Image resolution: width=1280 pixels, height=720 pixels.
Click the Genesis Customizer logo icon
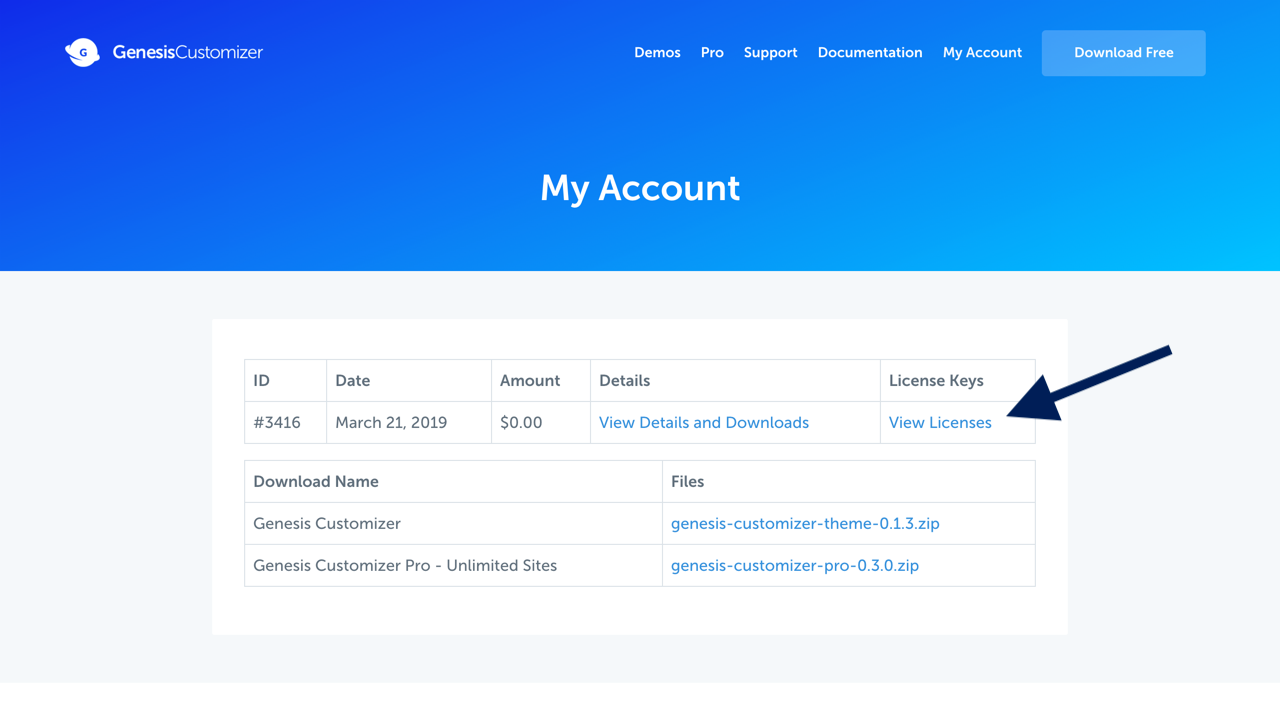tap(82, 52)
